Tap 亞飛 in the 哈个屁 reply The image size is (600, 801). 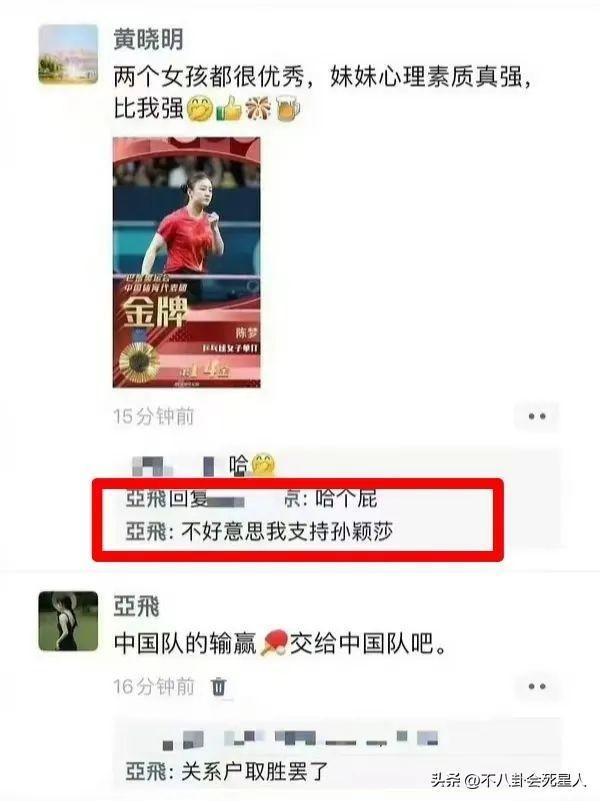pos(146,499)
